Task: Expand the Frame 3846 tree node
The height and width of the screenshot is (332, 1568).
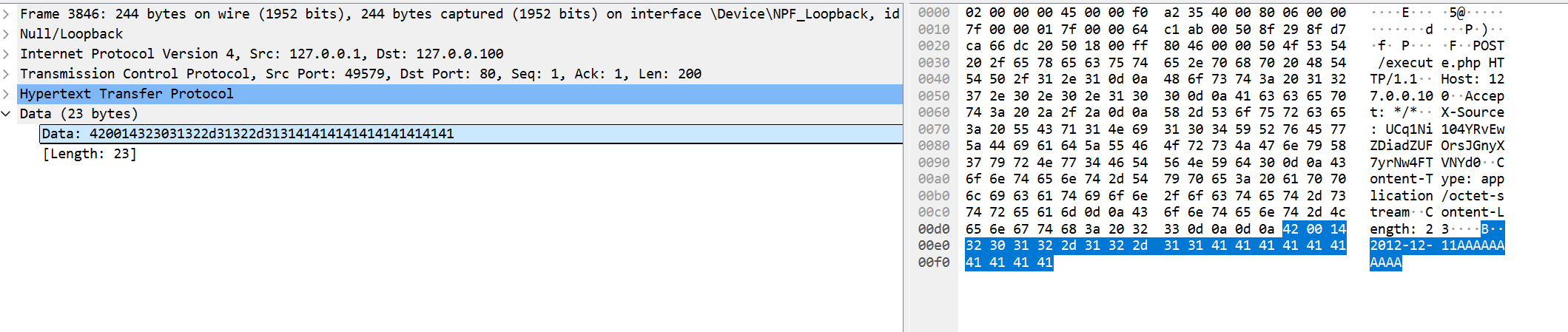Action: tap(6, 14)
